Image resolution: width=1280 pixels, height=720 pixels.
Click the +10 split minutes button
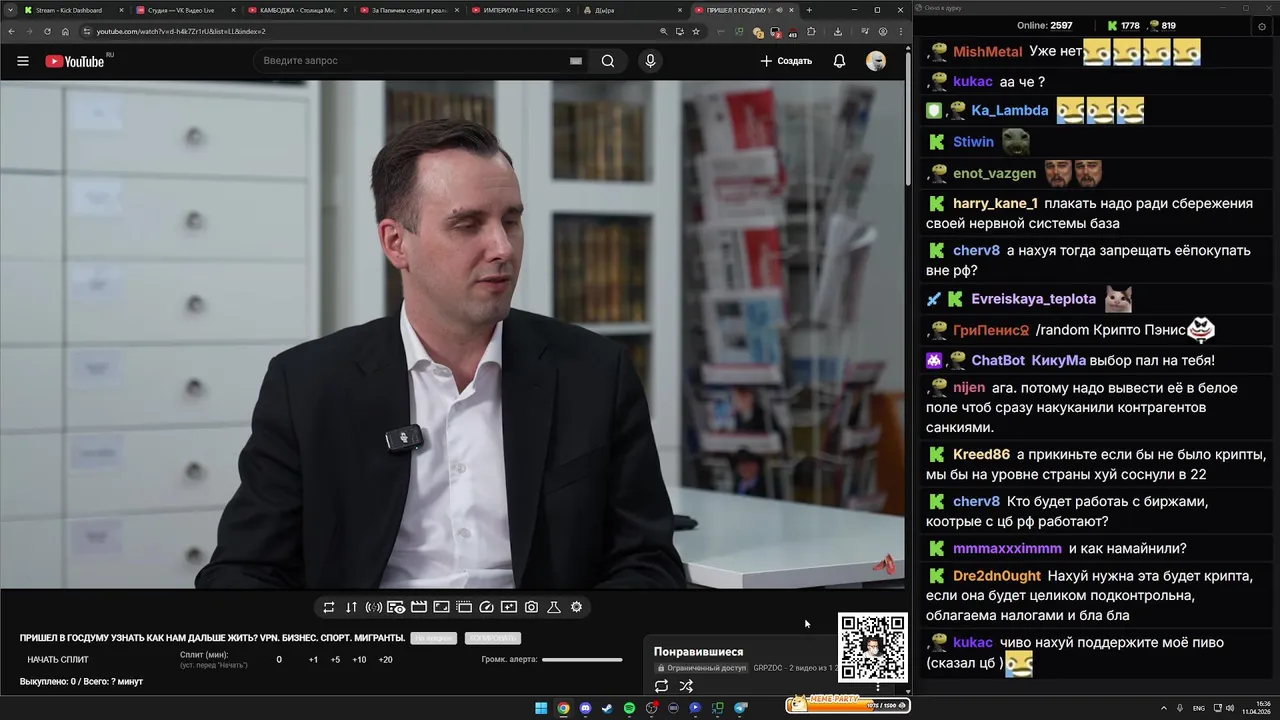coord(360,660)
